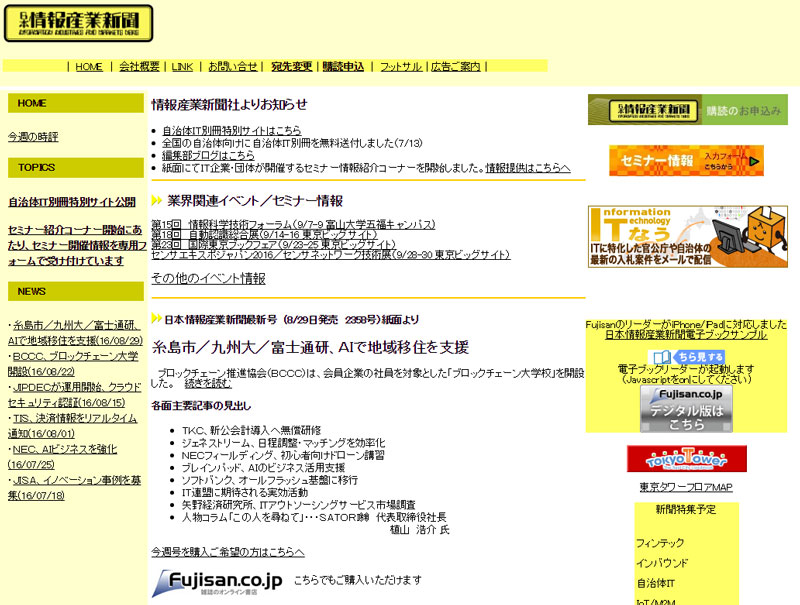
Task: Click the ITなう banner advertisement
Action: (x=688, y=237)
